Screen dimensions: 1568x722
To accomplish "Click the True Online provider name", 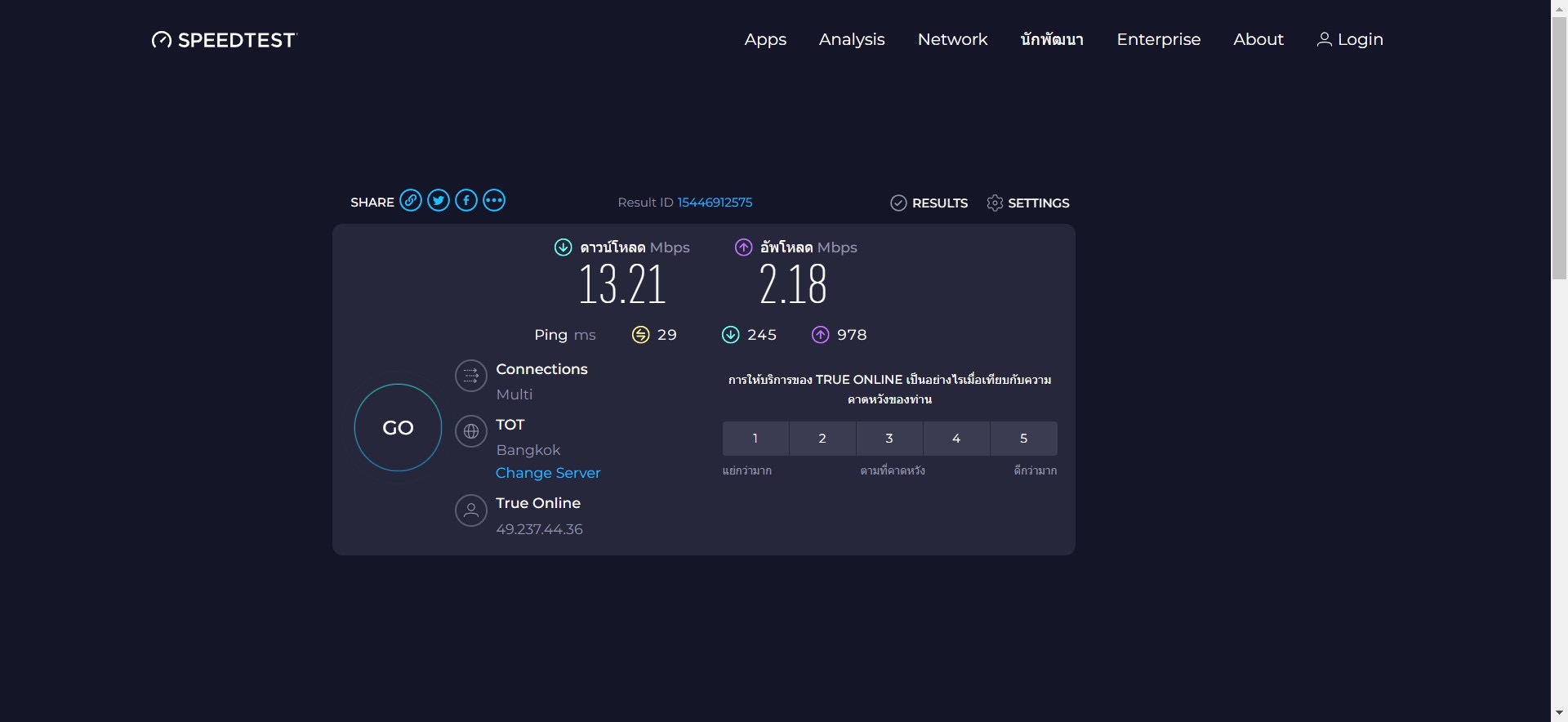I will coord(538,503).
